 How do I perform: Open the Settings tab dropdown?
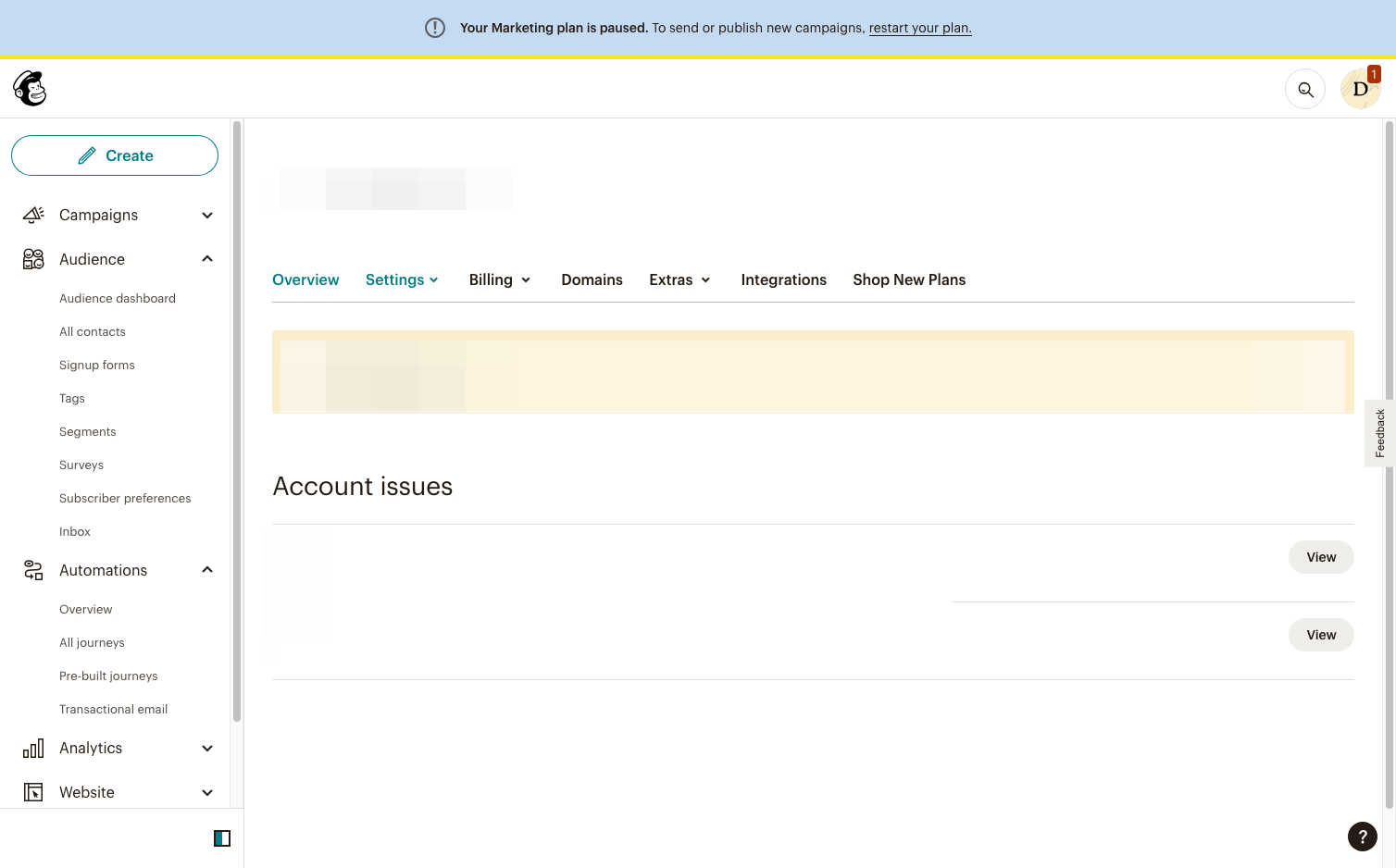click(402, 279)
